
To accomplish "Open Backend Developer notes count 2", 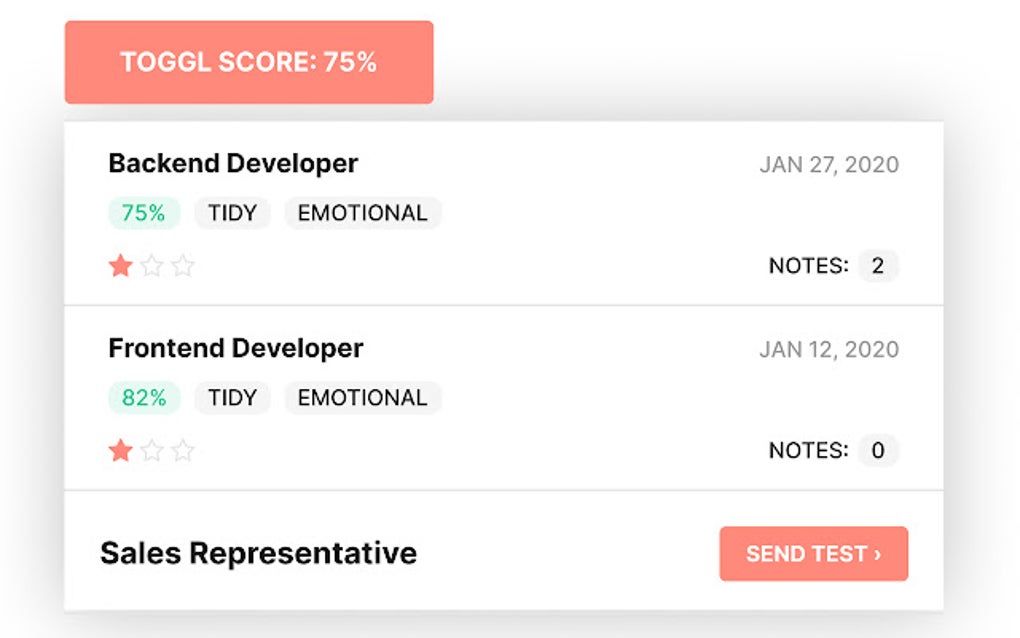I will click(878, 266).
